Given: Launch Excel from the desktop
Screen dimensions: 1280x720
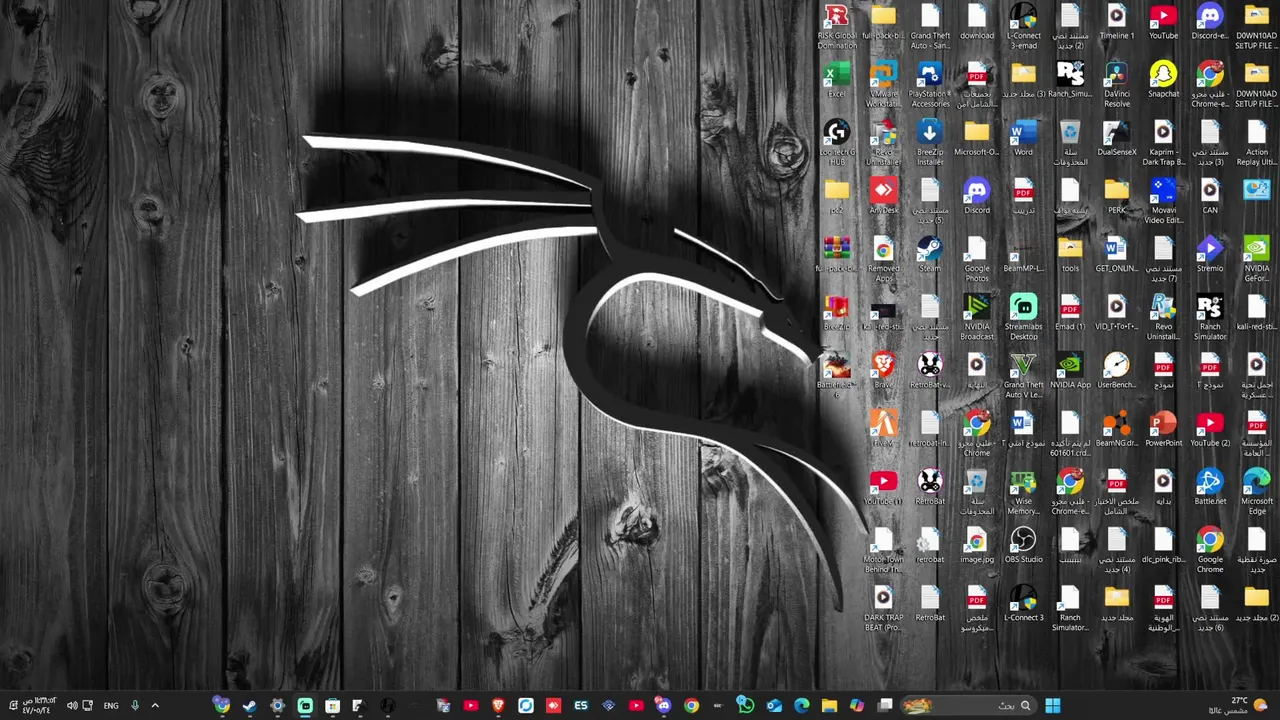Looking at the screenshot, I should tap(837, 80).
